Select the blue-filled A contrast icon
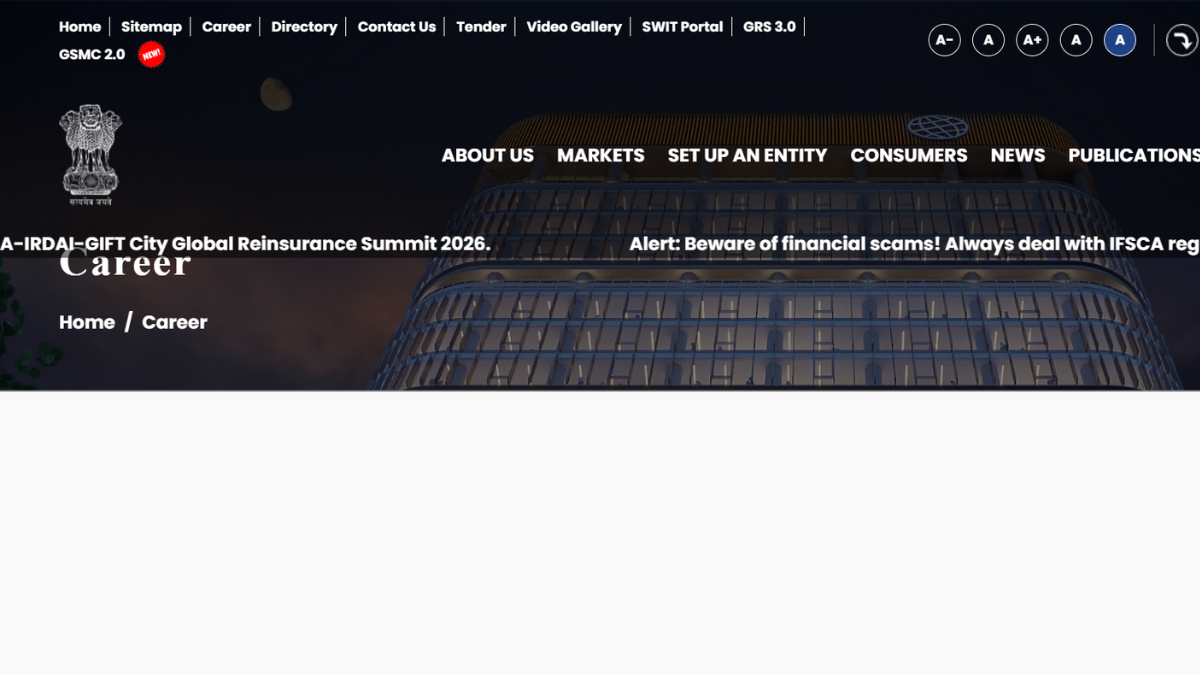This screenshot has height=675, width=1200. (x=1120, y=40)
